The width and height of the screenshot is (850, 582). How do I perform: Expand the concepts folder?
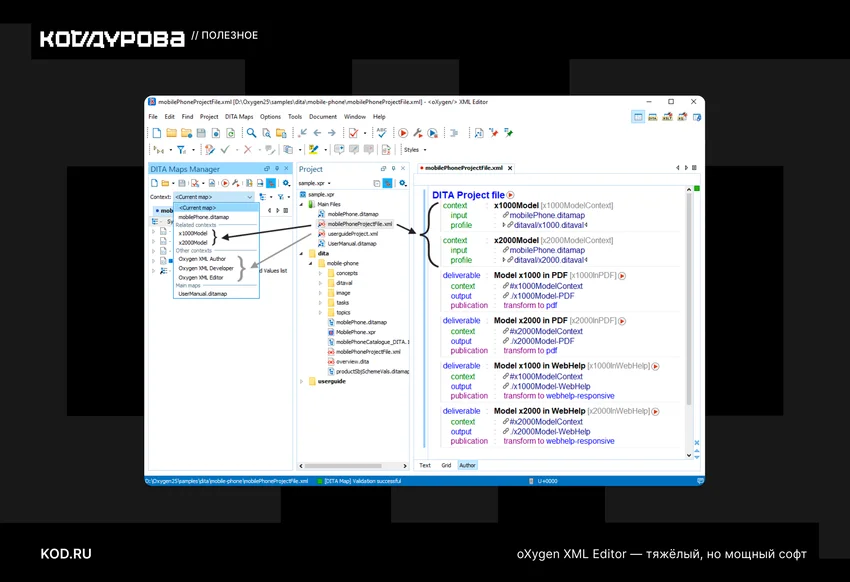point(320,273)
